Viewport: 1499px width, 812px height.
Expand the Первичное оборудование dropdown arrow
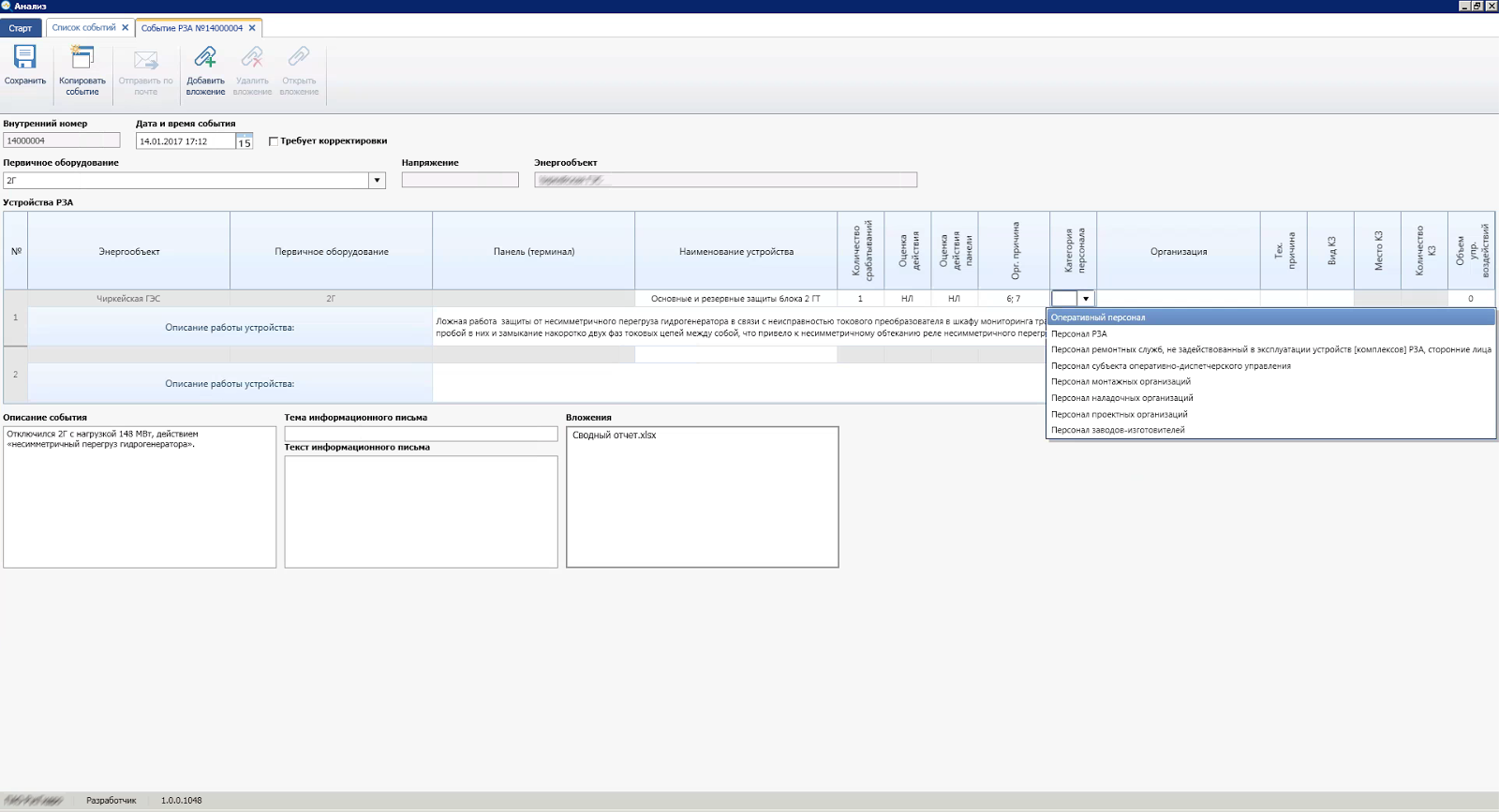pyautogui.click(x=377, y=181)
